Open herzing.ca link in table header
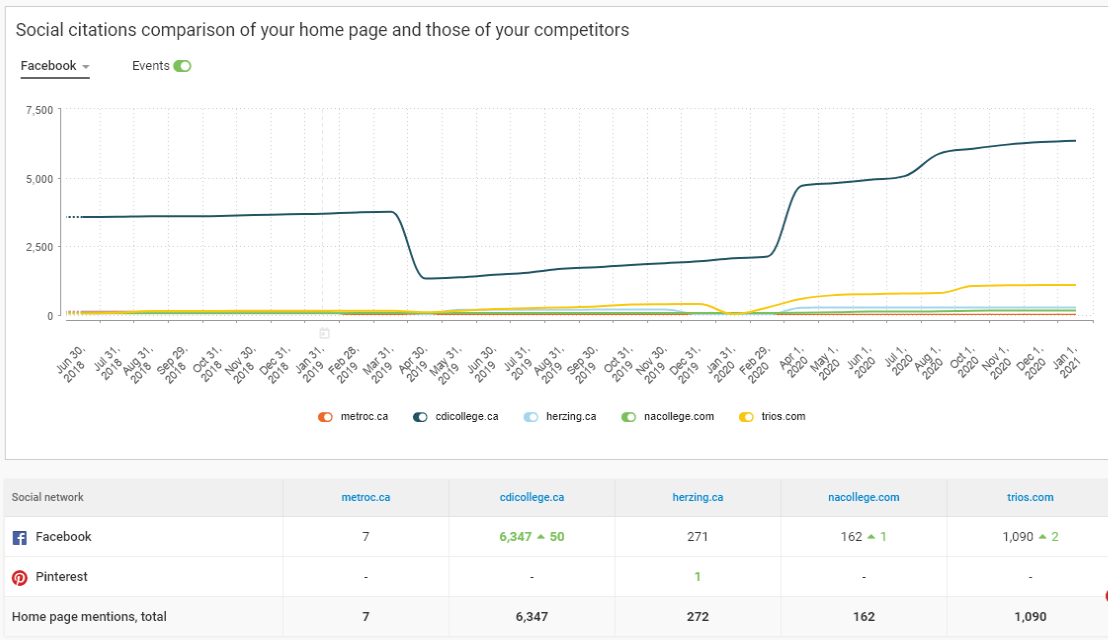The image size is (1108, 640). (697, 497)
